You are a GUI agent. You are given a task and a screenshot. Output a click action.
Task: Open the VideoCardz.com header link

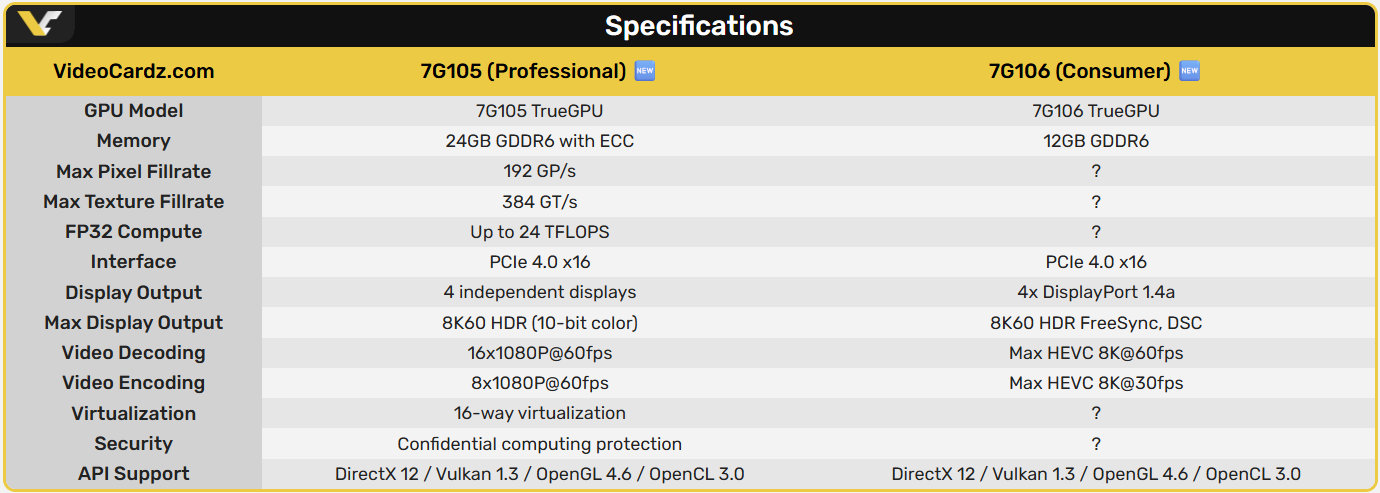click(133, 71)
